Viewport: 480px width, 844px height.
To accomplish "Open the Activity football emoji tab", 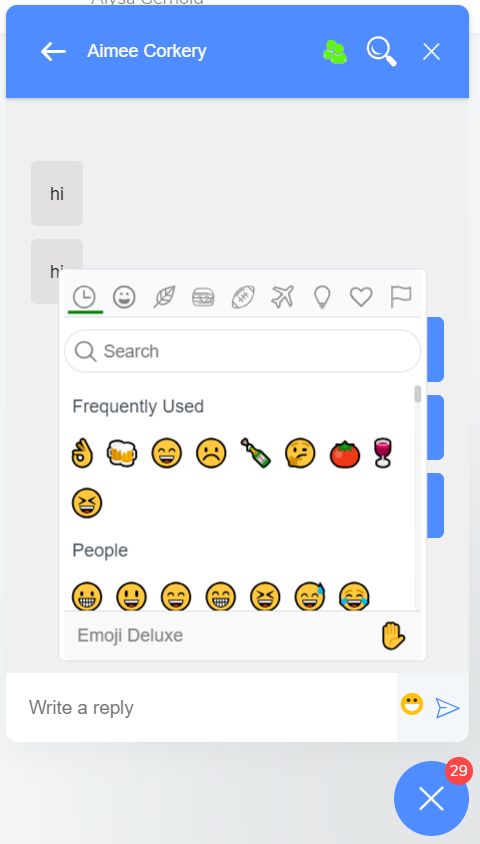I will tap(243, 297).
